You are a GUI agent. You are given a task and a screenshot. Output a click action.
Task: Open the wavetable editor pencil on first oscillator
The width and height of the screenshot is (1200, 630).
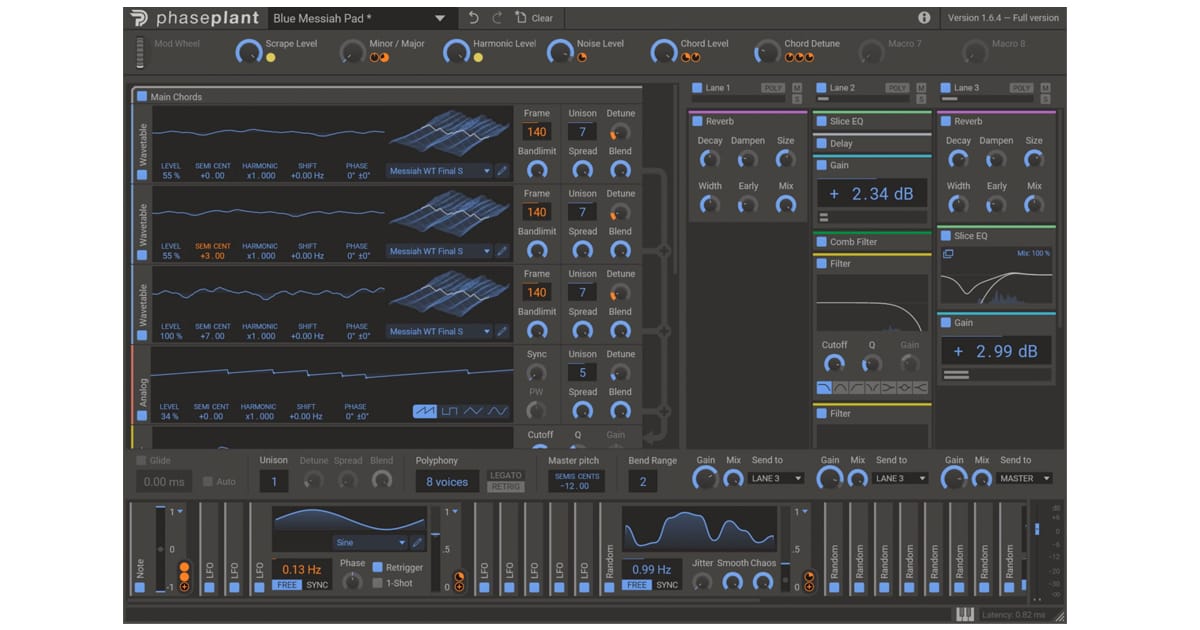click(502, 171)
